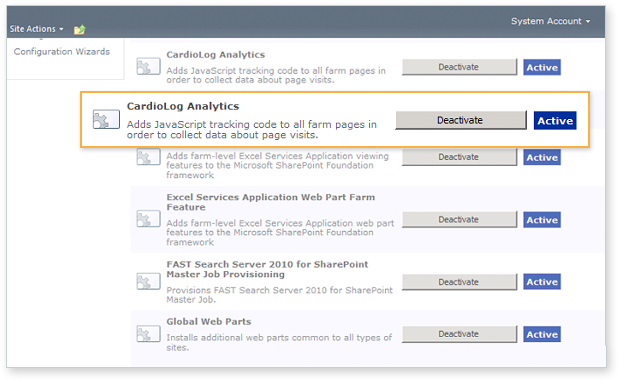Click Active badge for Excel Web Part Farm Feature

point(542,220)
